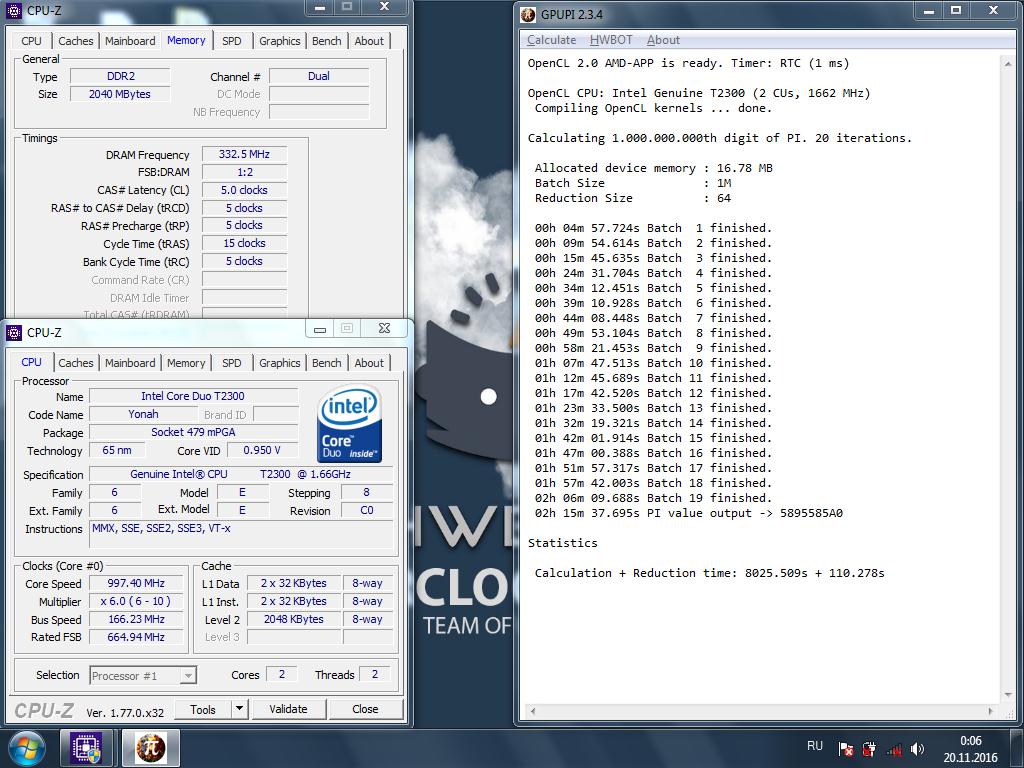The height and width of the screenshot is (768, 1024).
Task: Click the Windows Start orb
Action: click(x=27, y=748)
